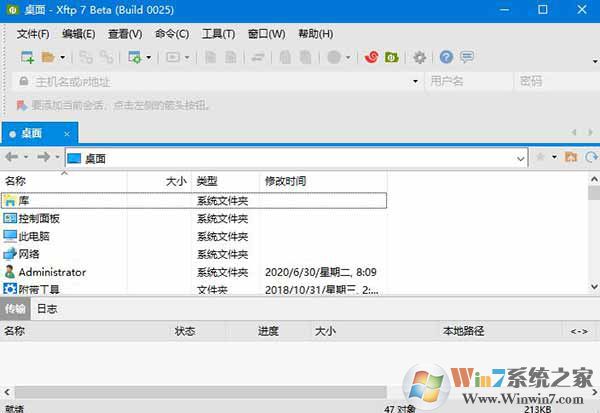Click the New Session toolbar icon

coord(27,57)
